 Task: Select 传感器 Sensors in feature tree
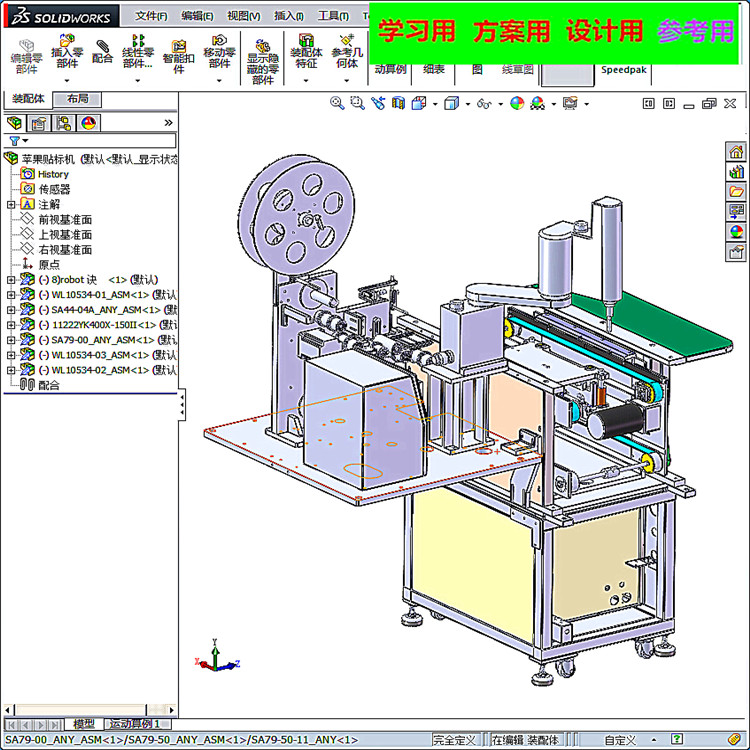point(54,189)
